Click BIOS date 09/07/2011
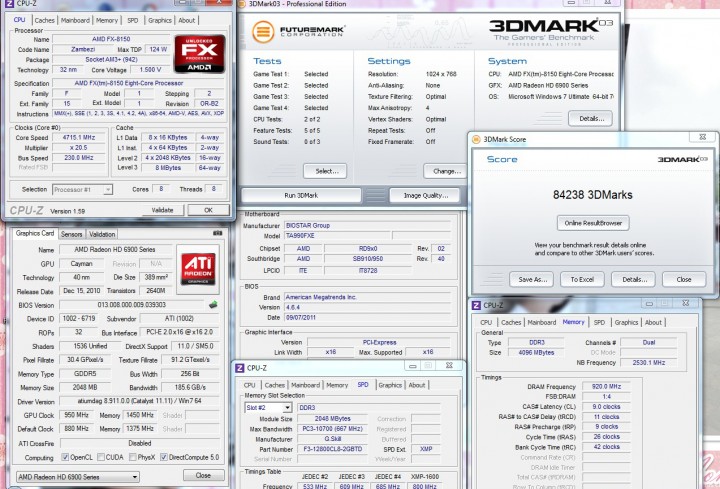 point(367,318)
